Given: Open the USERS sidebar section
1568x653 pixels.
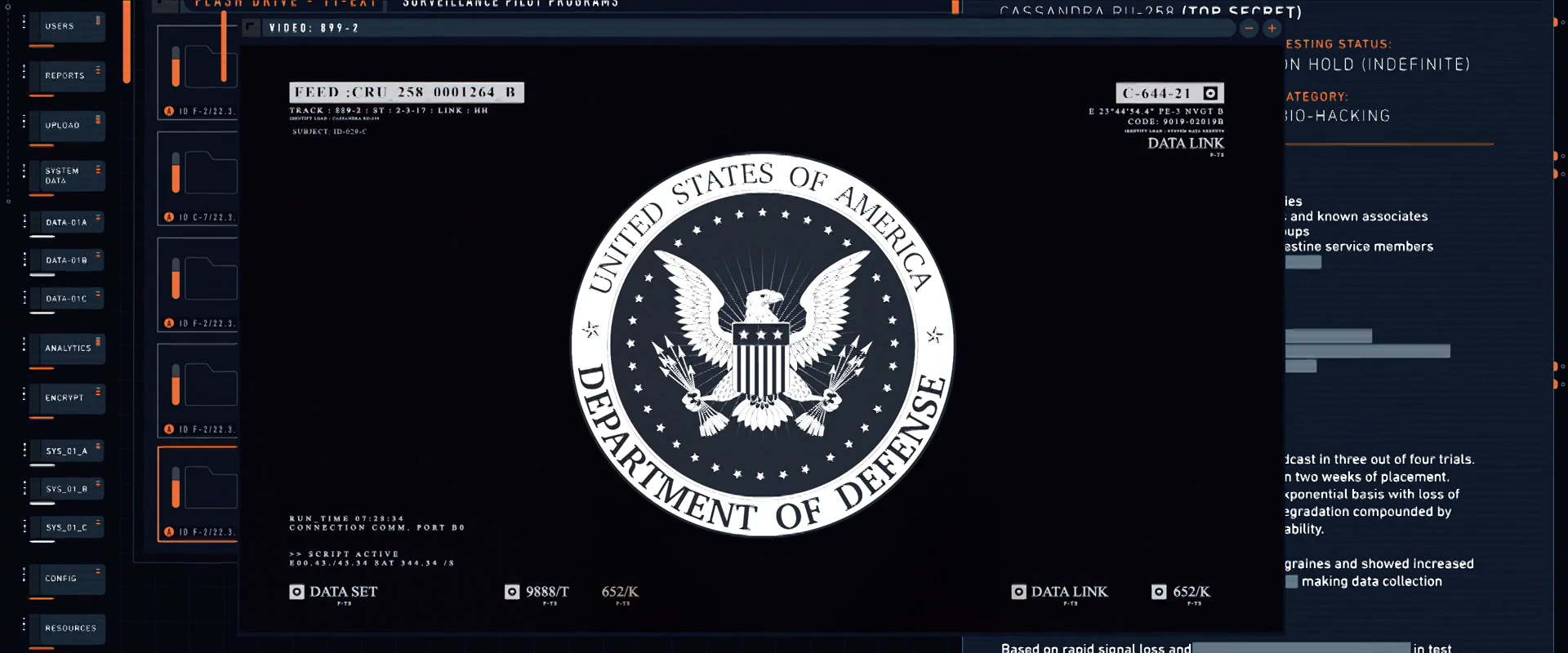Looking at the screenshot, I should [x=67, y=27].
